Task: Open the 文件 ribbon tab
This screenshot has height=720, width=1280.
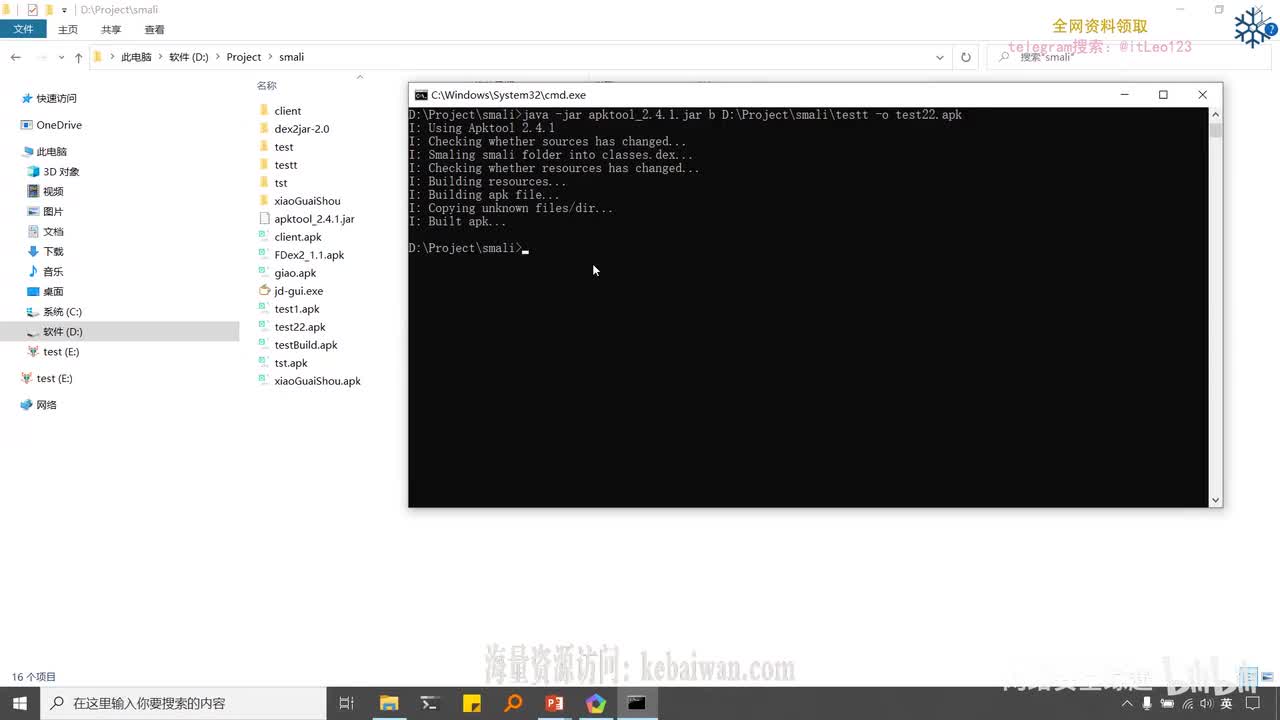Action: (x=23, y=30)
